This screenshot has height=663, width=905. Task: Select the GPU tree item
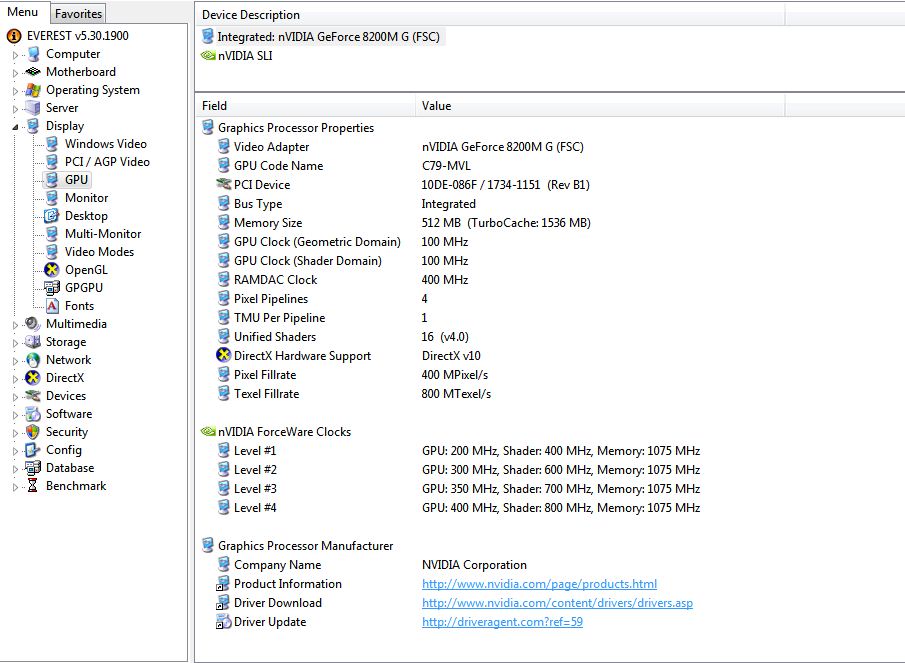pyautogui.click(x=76, y=179)
